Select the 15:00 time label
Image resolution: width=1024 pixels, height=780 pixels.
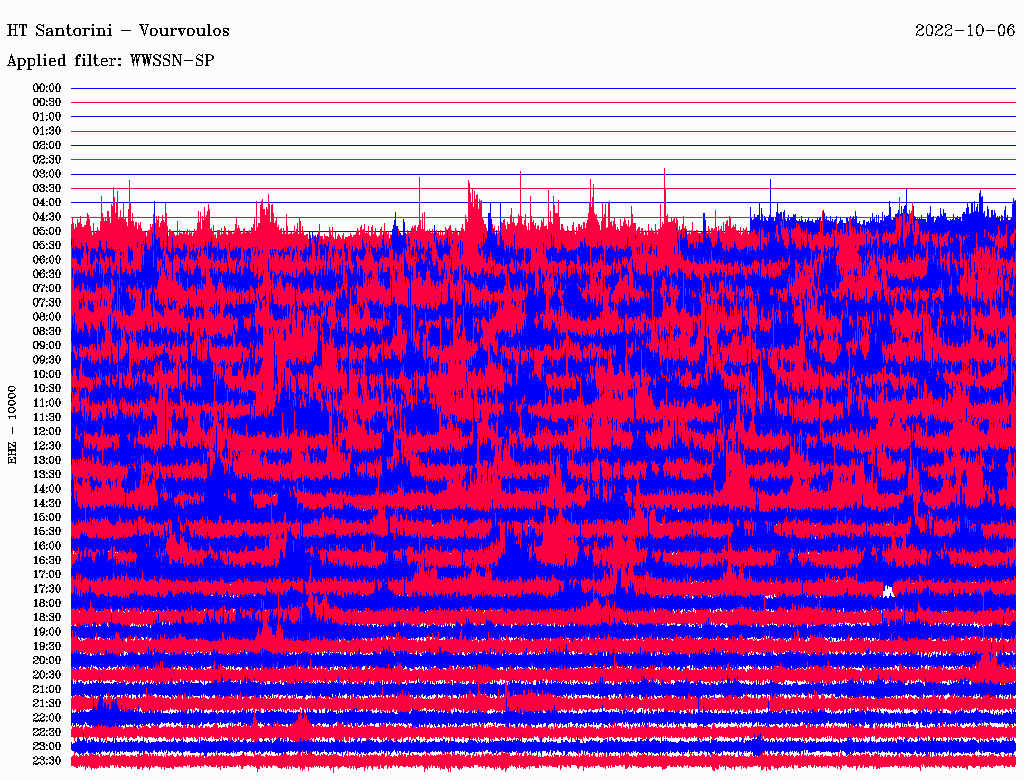[47, 517]
